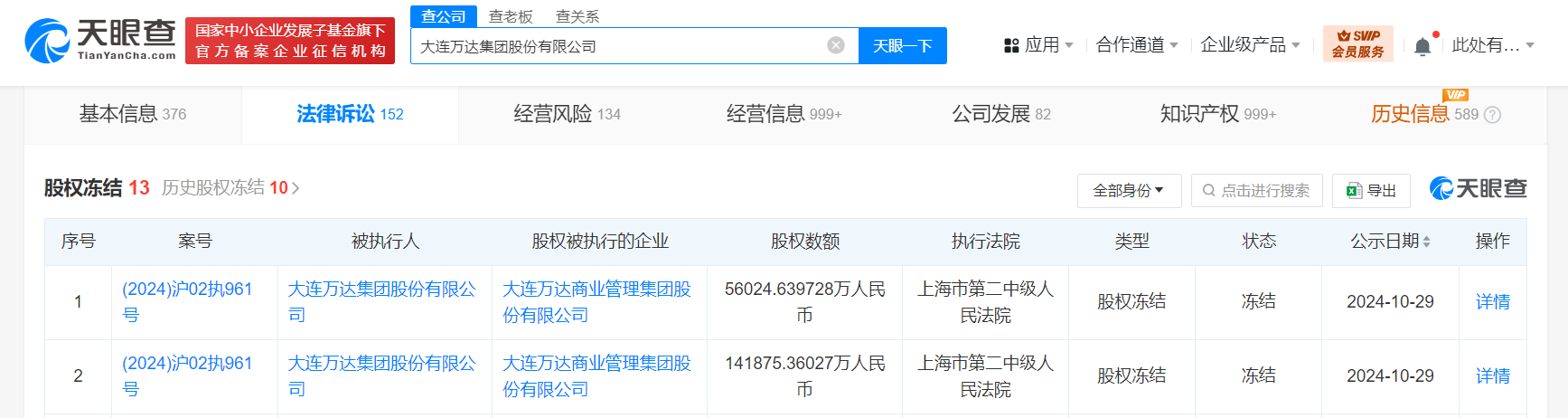Open the SVIP member service badge

(1357, 43)
